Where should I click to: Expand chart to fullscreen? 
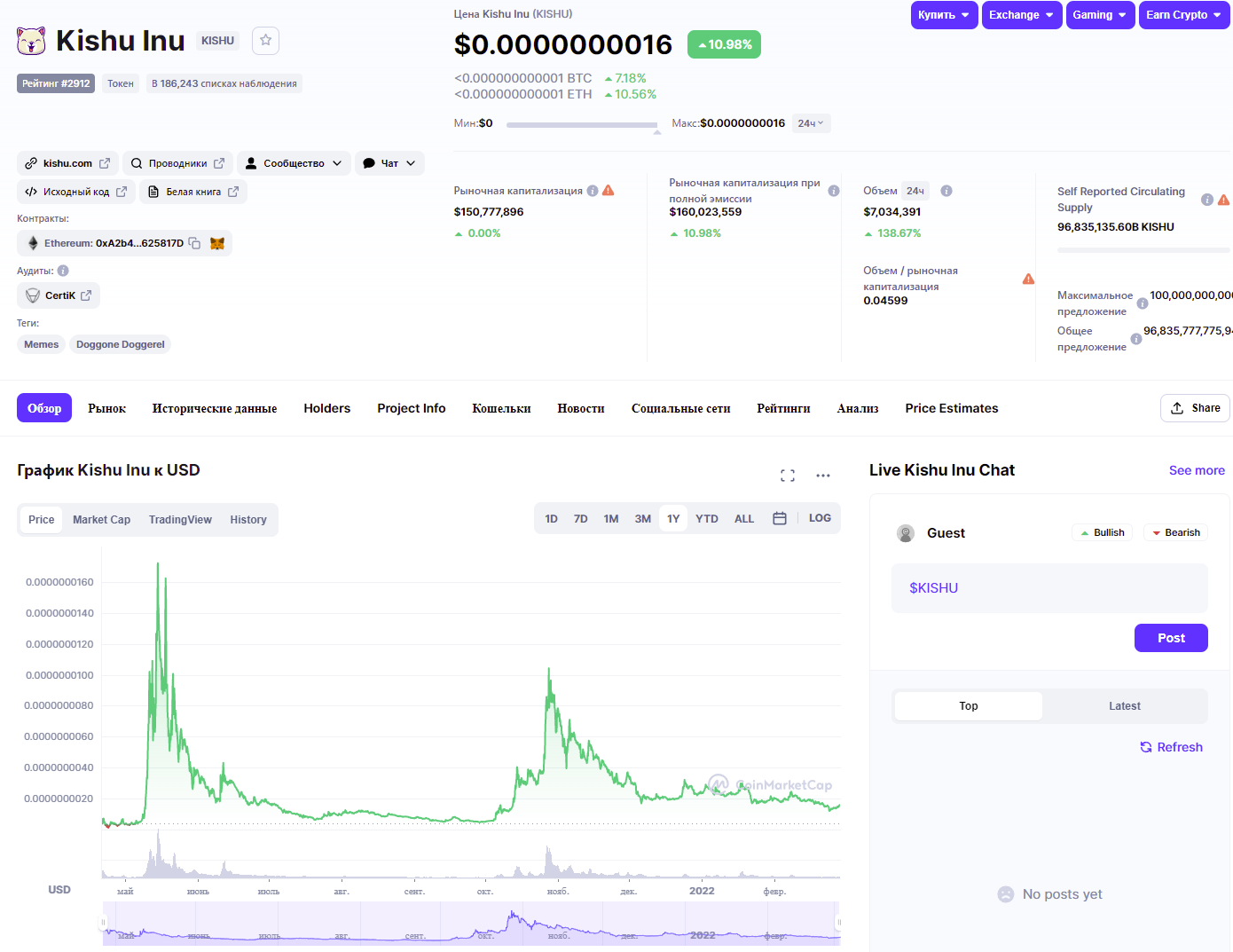click(788, 476)
